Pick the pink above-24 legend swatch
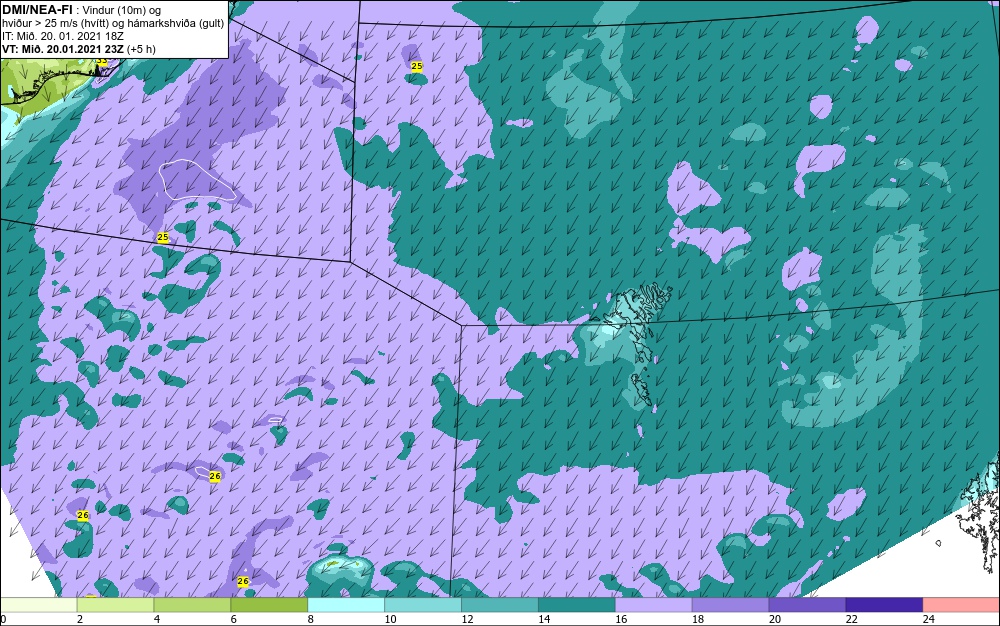This screenshot has height=626, width=1000. tap(961, 605)
